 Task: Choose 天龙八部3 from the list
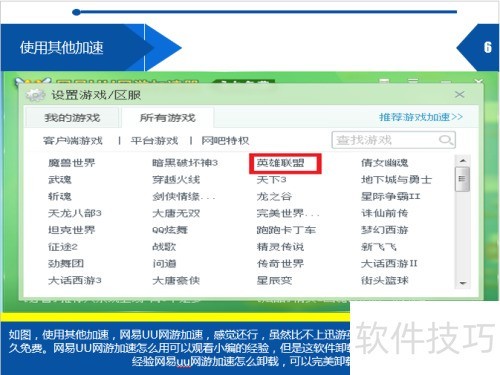click(x=75, y=213)
